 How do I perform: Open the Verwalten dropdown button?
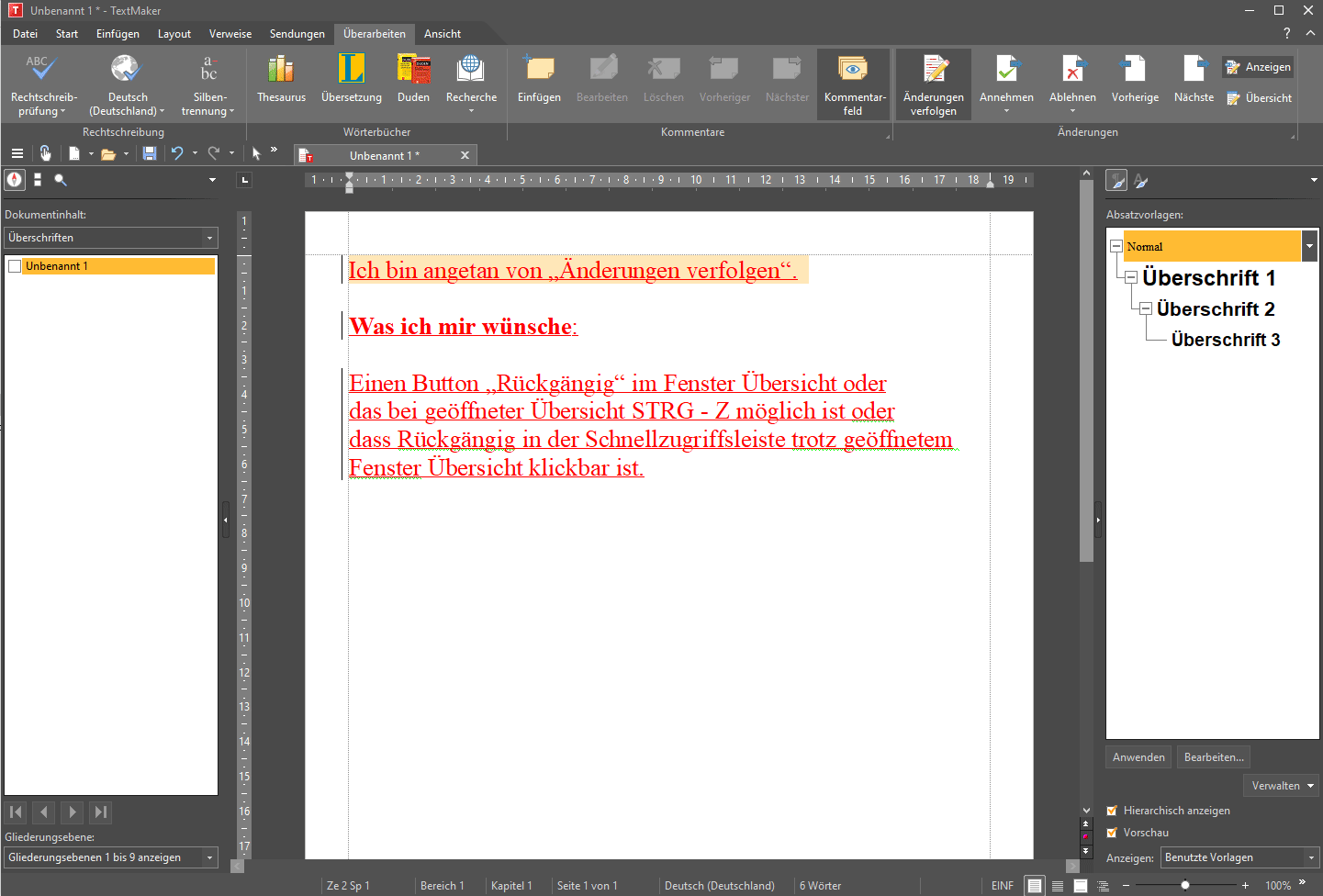[x=1282, y=786]
